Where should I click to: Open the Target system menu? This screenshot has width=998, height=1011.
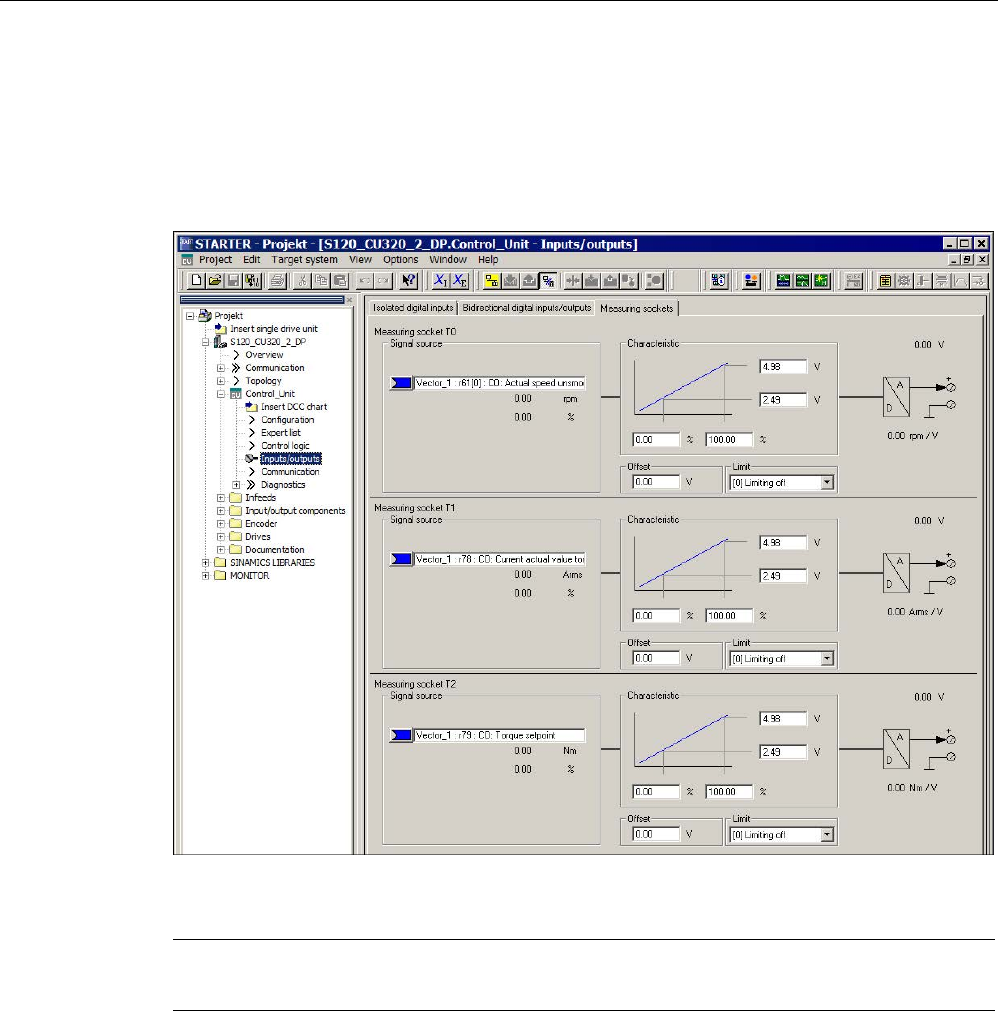[x=304, y=259]
